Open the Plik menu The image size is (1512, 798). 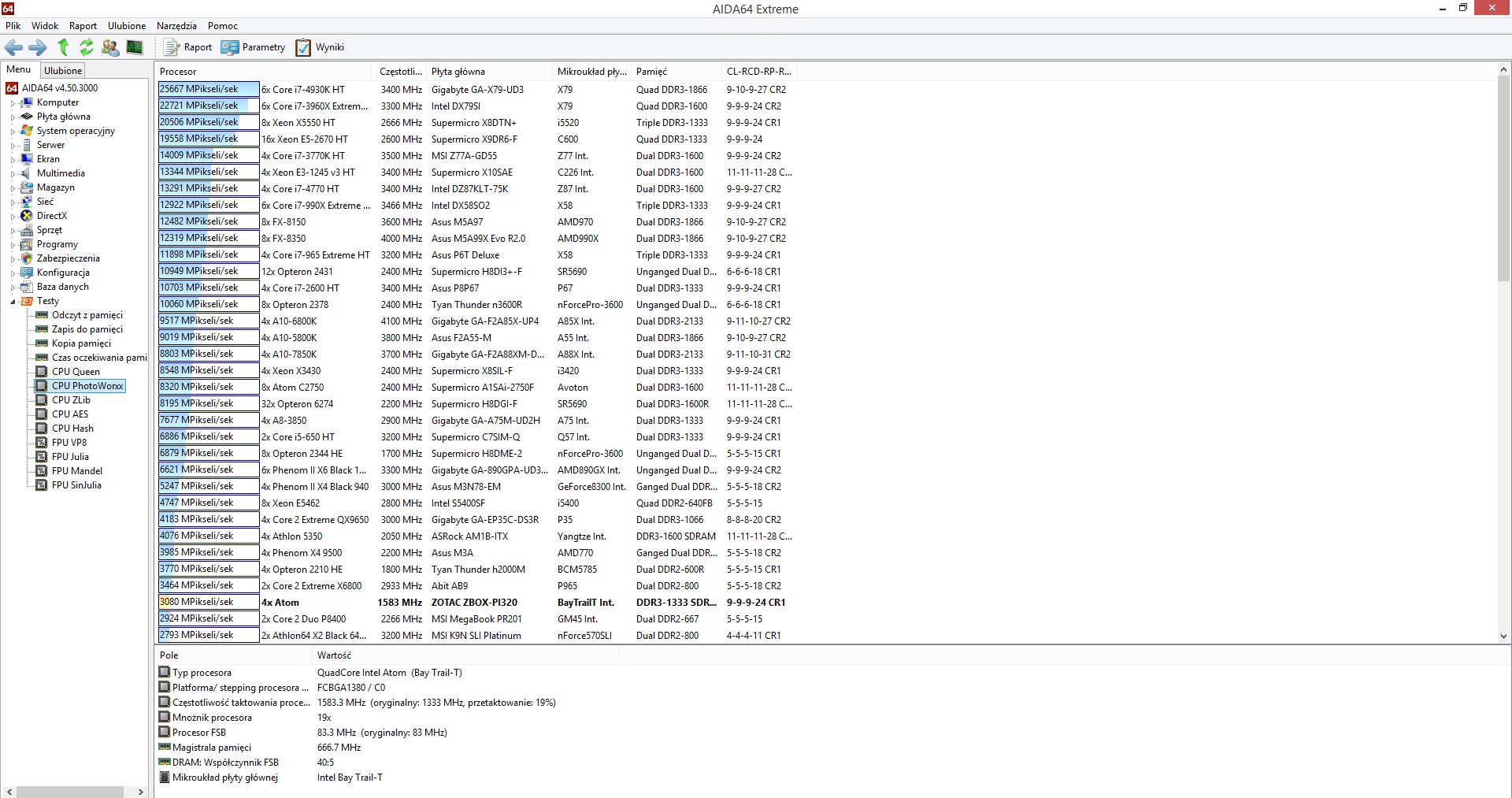[13, 26]
